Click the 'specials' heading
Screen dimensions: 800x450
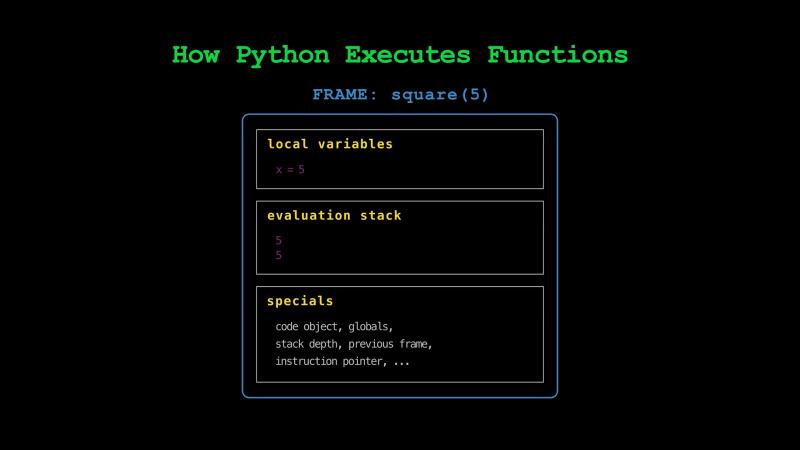(300, 301)
